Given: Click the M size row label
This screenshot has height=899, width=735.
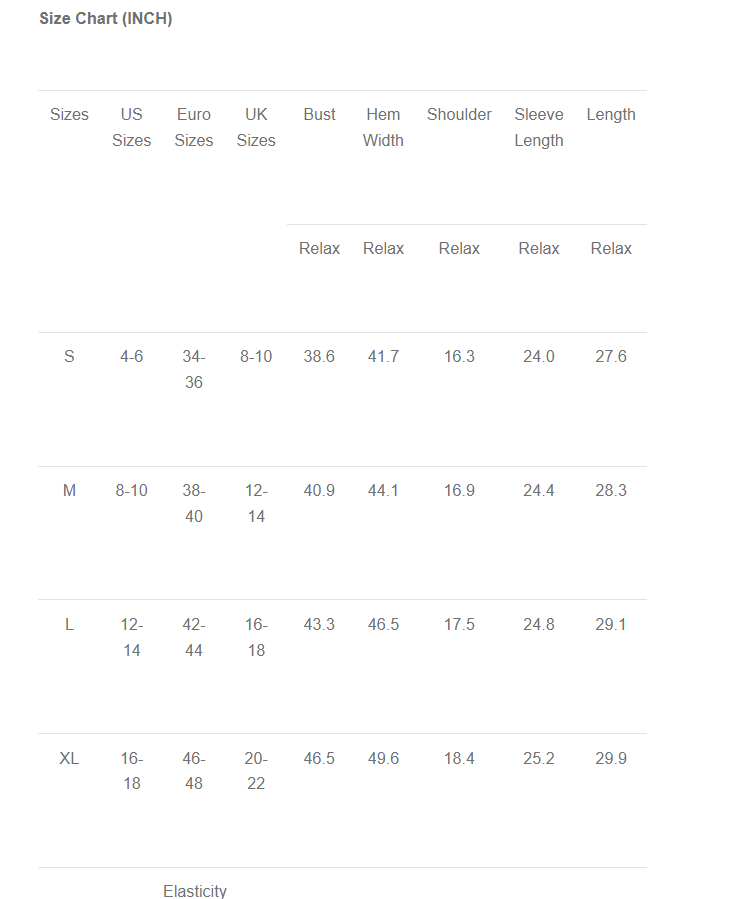Looking at the screenshot, I should point(69,490).
